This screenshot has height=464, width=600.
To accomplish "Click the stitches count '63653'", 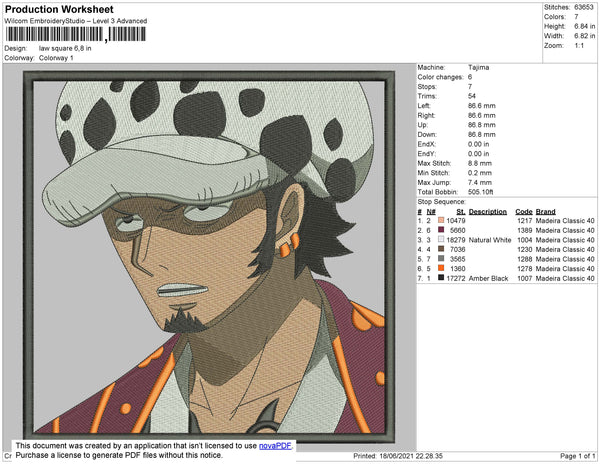I will coord(584,7).
